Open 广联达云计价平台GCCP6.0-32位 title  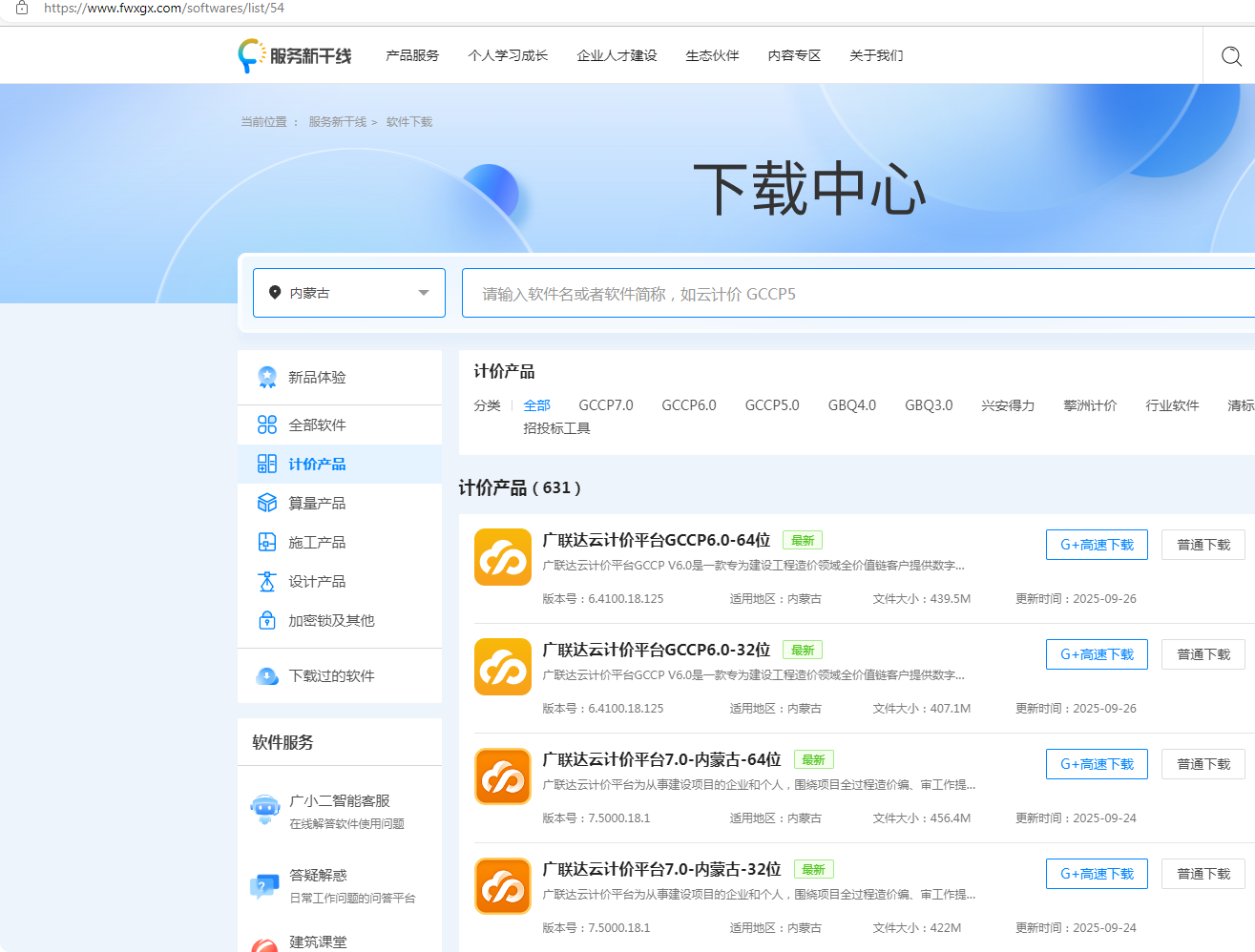click(657, 650)
